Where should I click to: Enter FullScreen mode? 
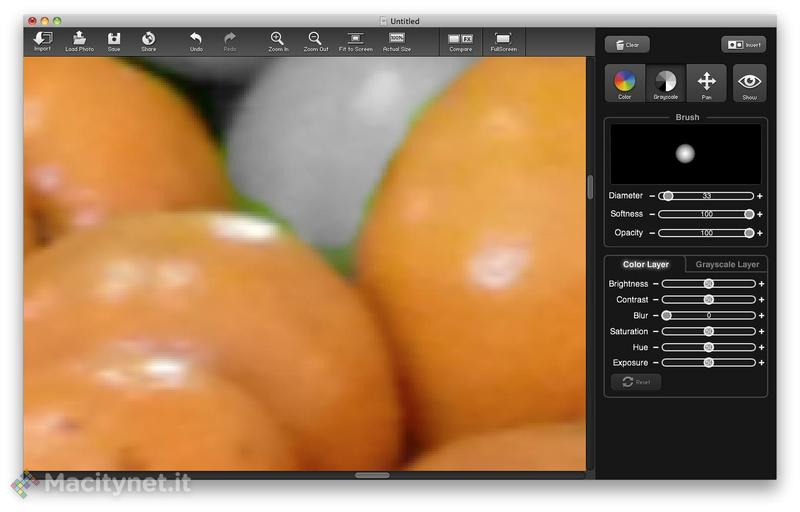point(503,40)
